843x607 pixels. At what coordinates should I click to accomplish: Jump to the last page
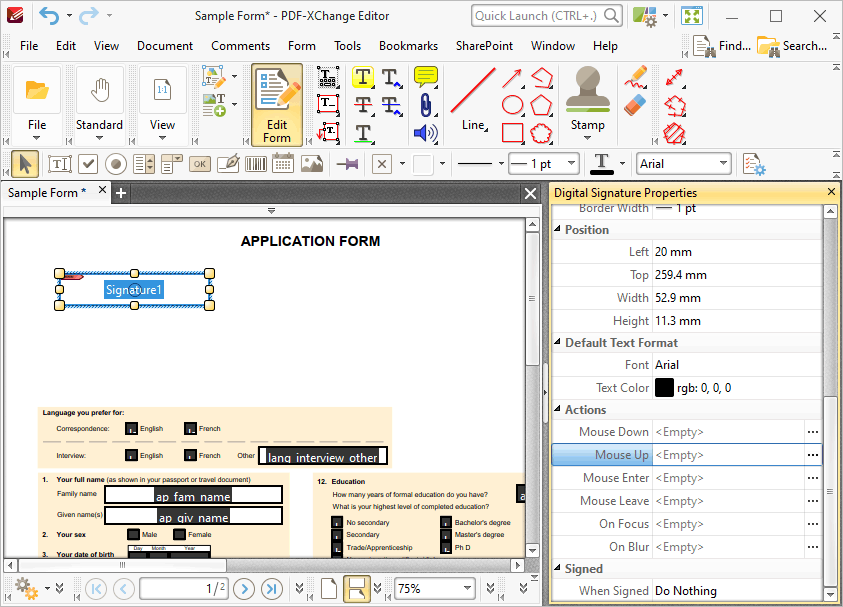click(272, 589)
